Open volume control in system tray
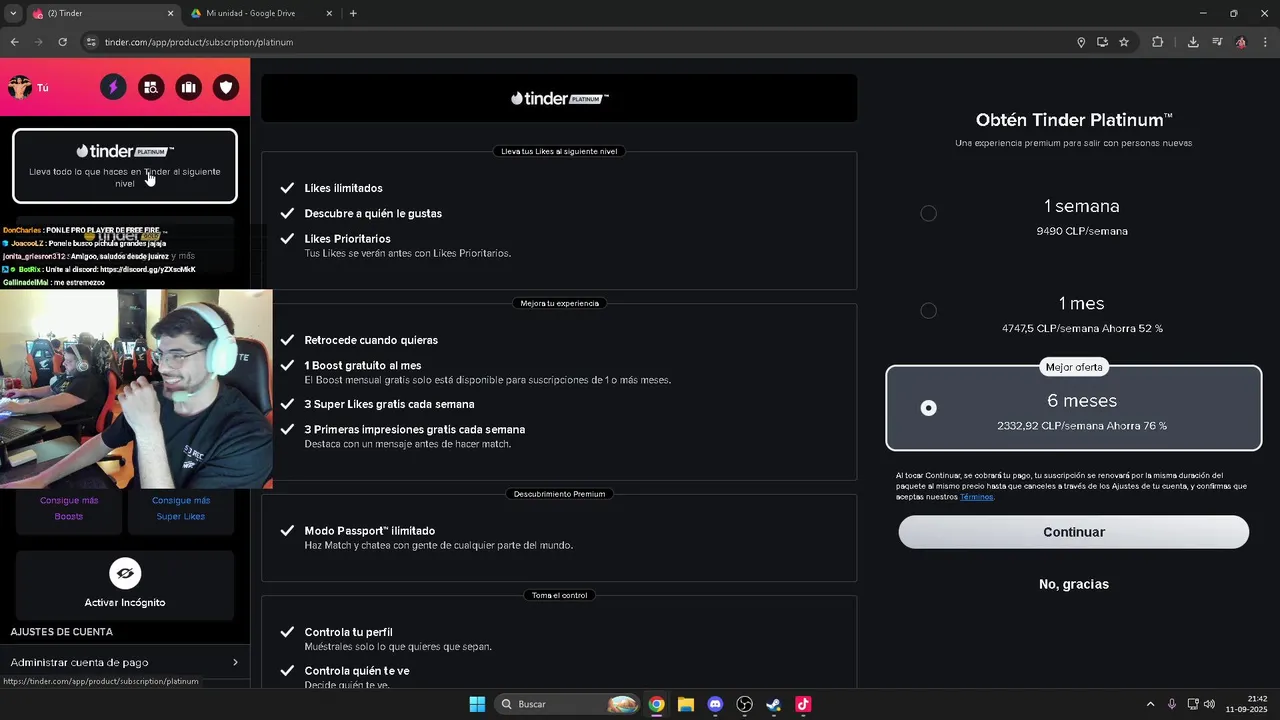This screenshot has width=1280, height=720. coord(1210,704)
